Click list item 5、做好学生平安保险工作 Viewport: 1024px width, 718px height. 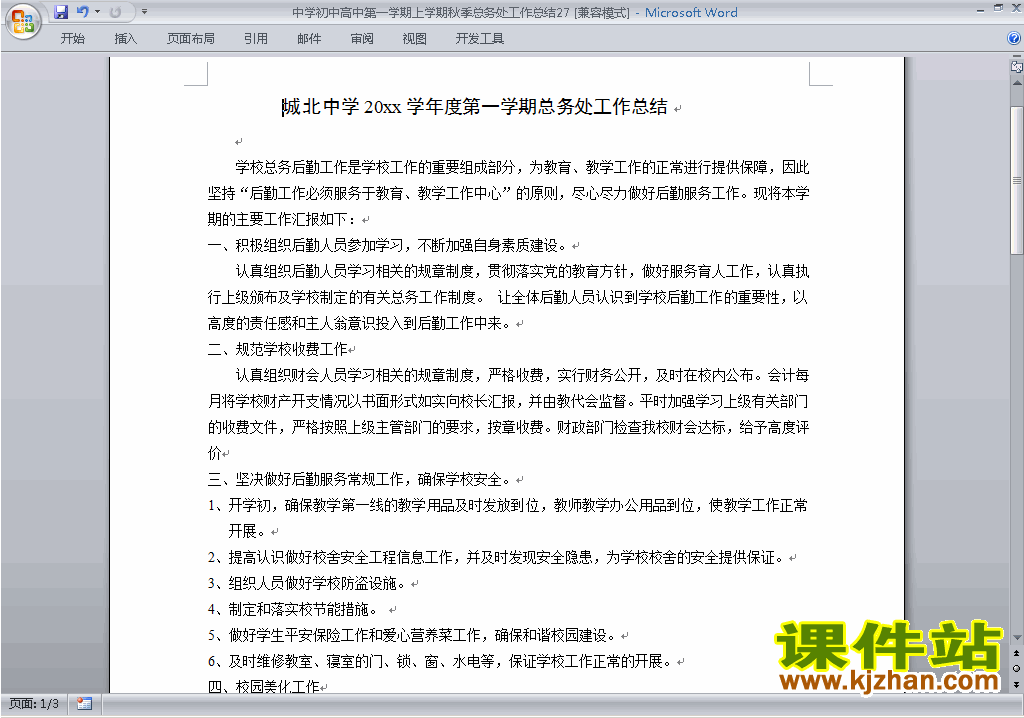click(x=411, y=635)
